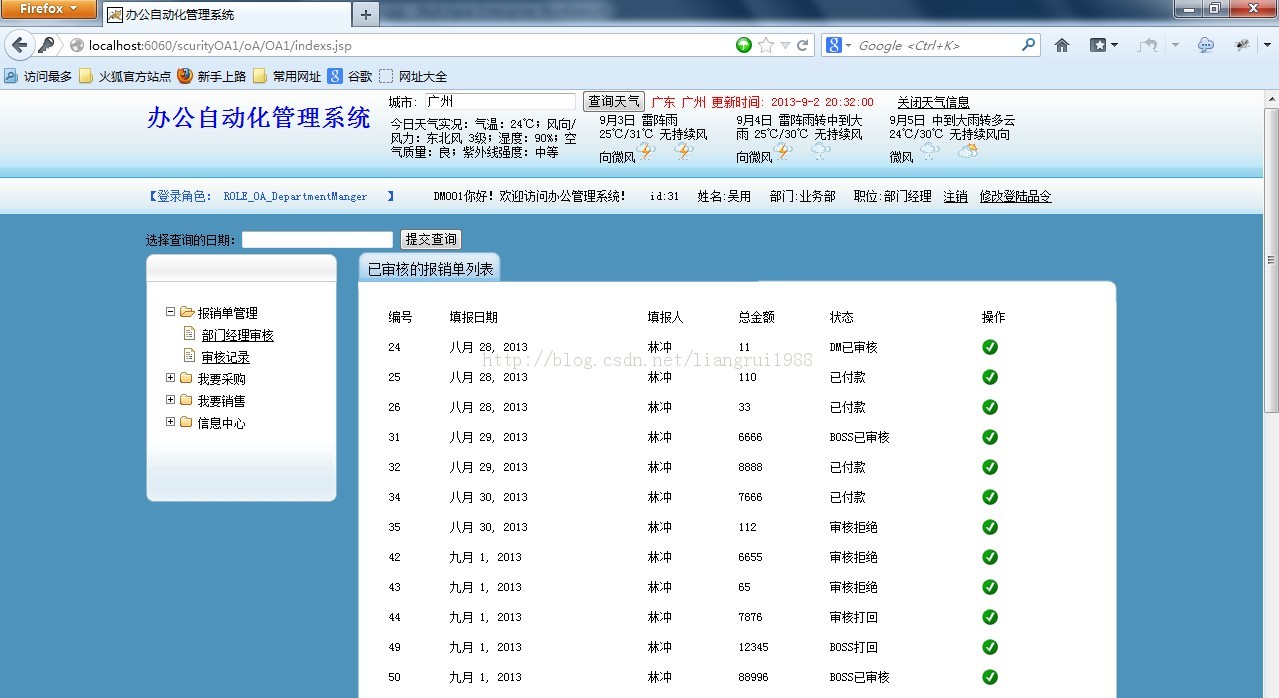Viewport: 1279px width, 698px height.
Task: Click the green check icon for record 50
Action: (x=990, y=677)
